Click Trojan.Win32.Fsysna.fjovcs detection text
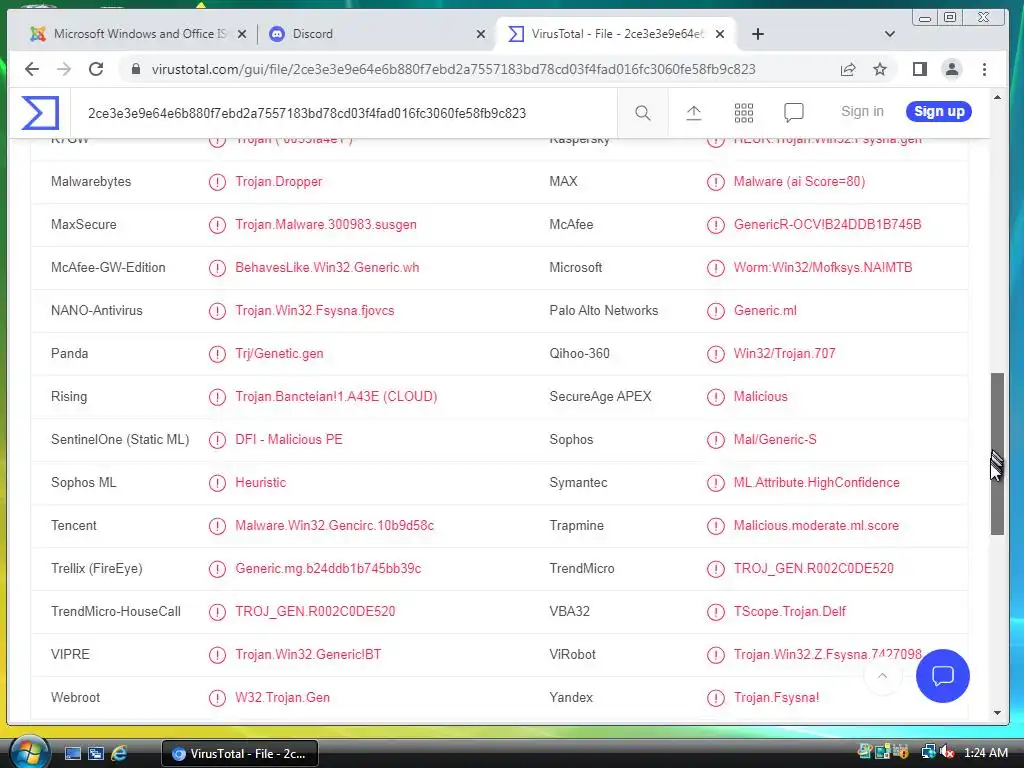The image size is (1024, 768). pos(315,311)
